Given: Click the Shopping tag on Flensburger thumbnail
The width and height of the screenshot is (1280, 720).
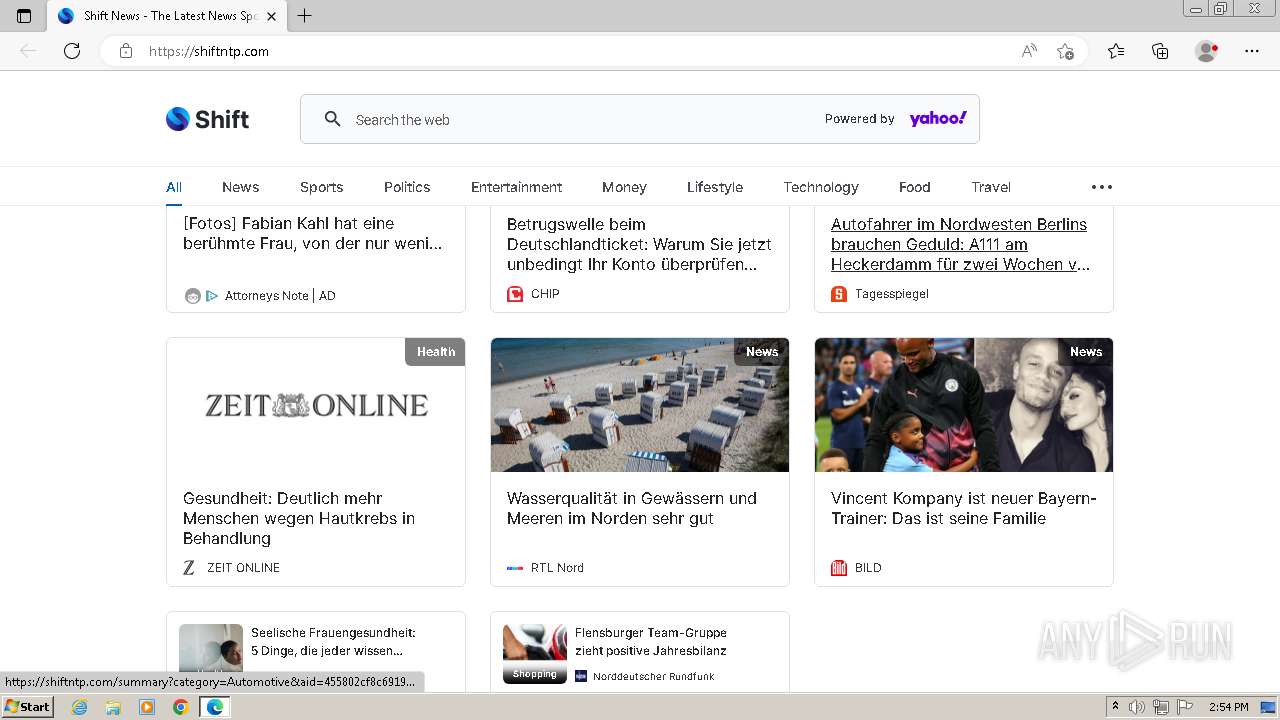Looking at the screenshot, I should click(x=535, y=674).
